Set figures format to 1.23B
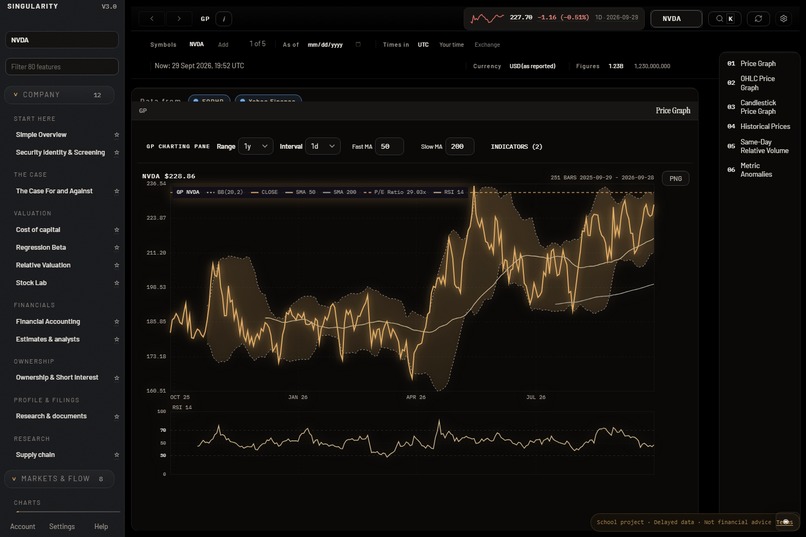This screenshot has height=537, width=806. point(616,66)
